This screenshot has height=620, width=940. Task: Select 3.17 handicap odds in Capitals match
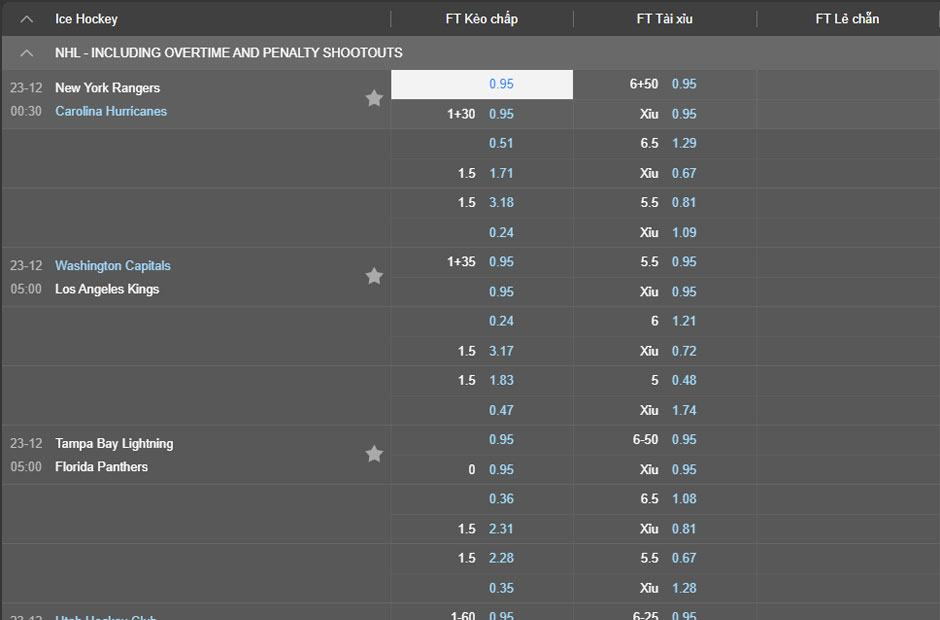tap(501, 351)
